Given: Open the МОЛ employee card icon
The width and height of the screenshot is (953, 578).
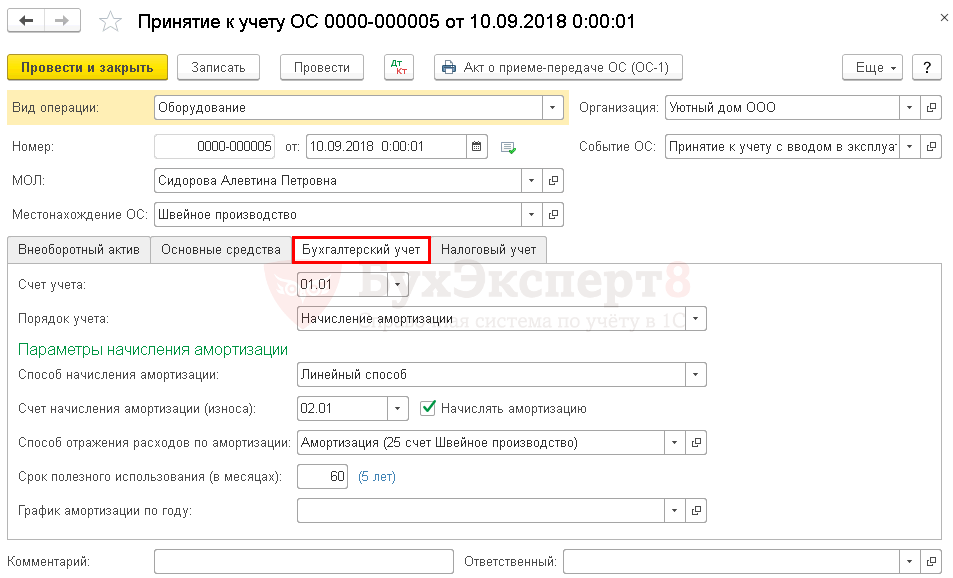Looking at the screenshot, I should (x=553, y=181).
